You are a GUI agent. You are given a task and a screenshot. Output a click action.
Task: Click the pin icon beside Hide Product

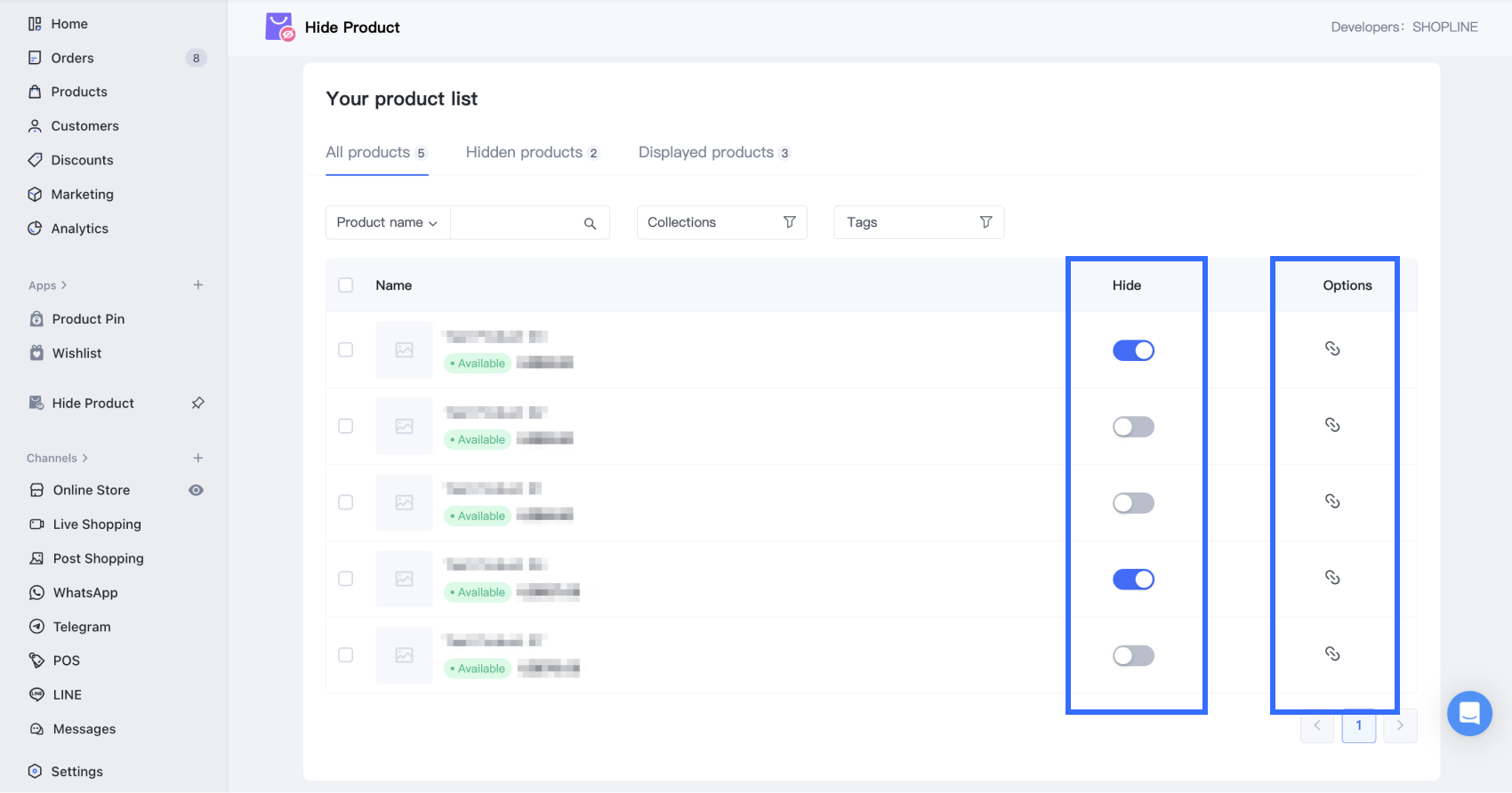tap(198, 403)
